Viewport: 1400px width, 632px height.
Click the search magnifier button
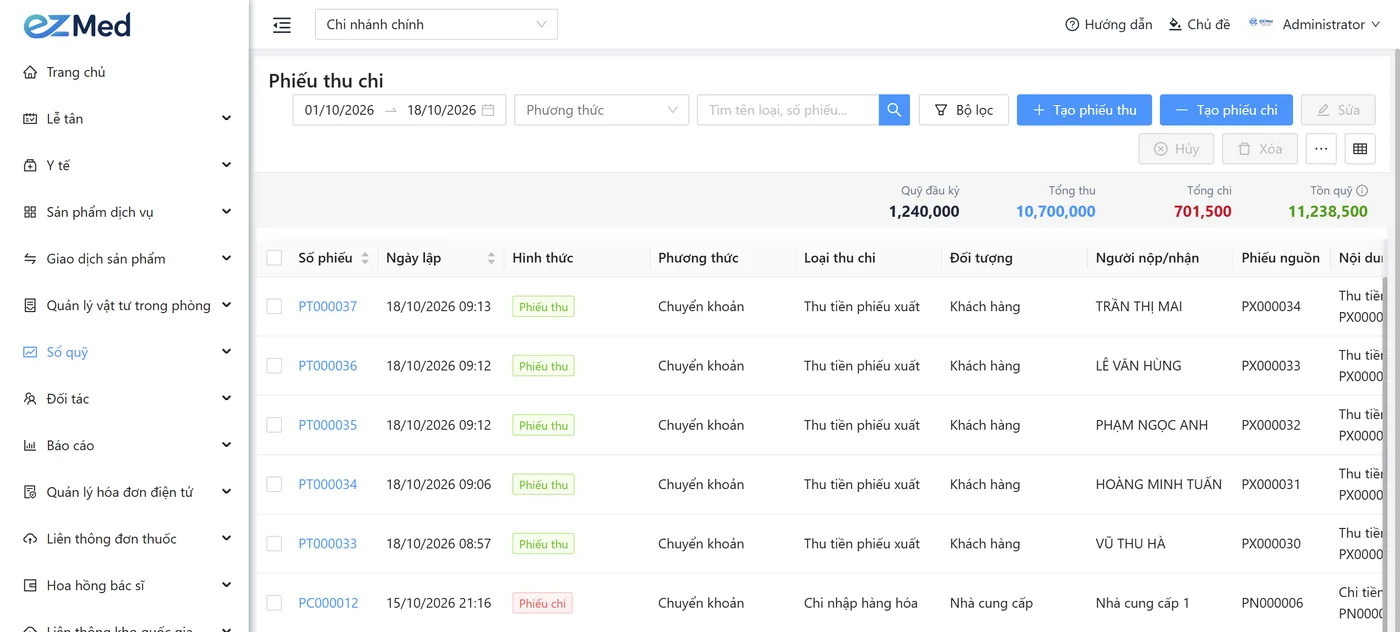tap(894, 110)
